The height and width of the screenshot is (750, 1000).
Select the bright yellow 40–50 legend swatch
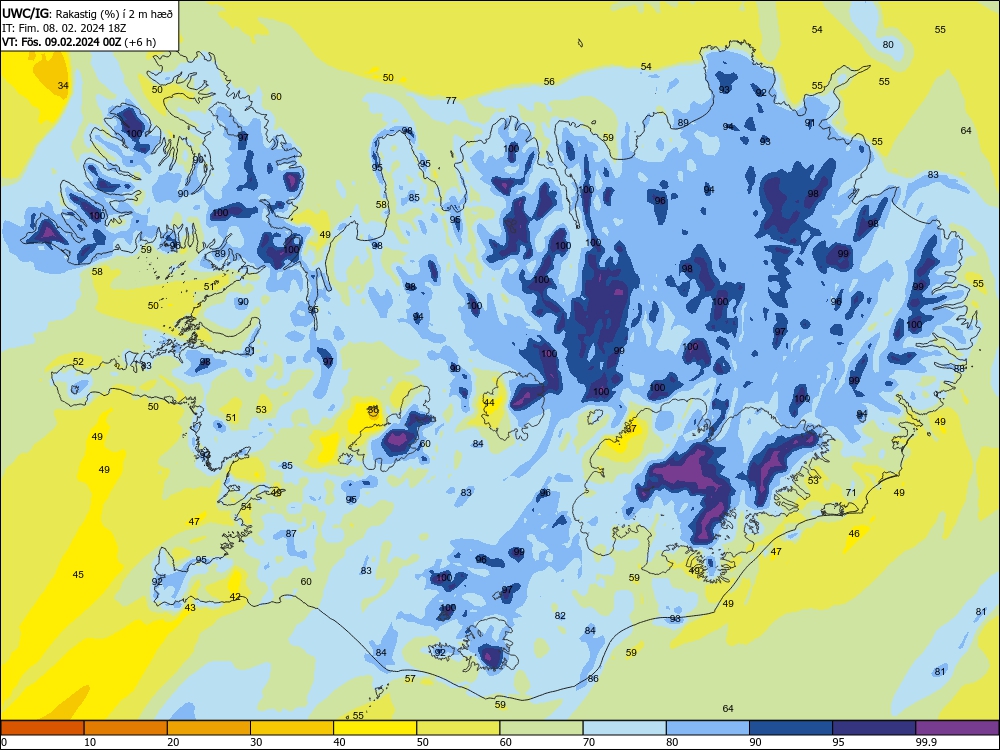tap(375, 728)
